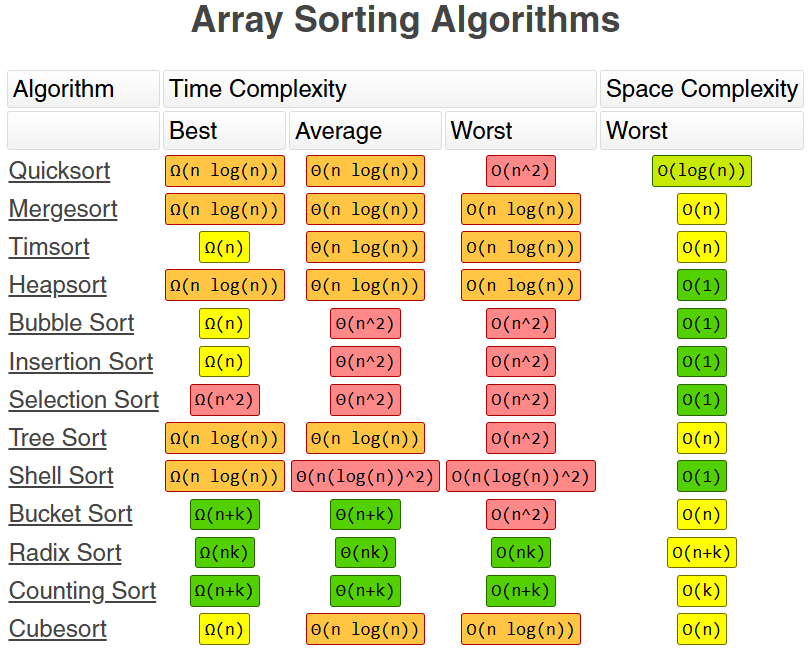Click Selection Sort's red Ω(n^2) best-case badge
809x651 pixels.
tap(225, 400)
